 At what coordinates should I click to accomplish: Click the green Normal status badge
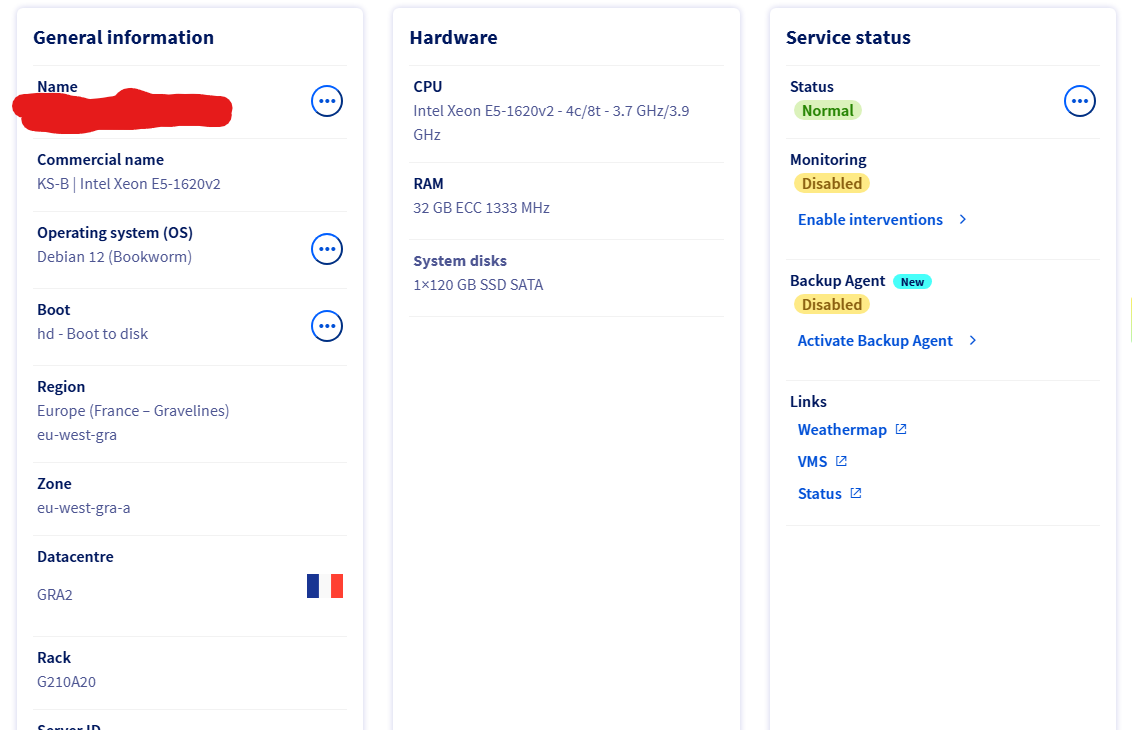click(x=827, y=110)
